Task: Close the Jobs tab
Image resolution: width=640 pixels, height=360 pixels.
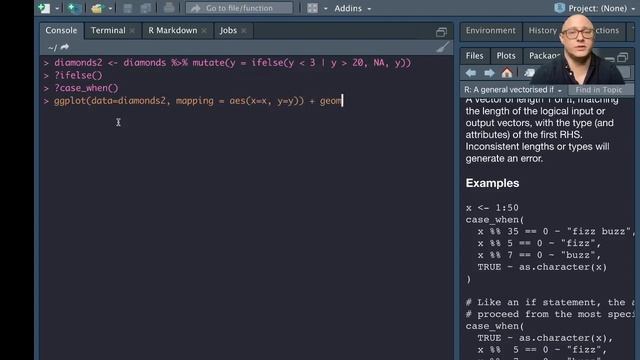Action: 244,31
